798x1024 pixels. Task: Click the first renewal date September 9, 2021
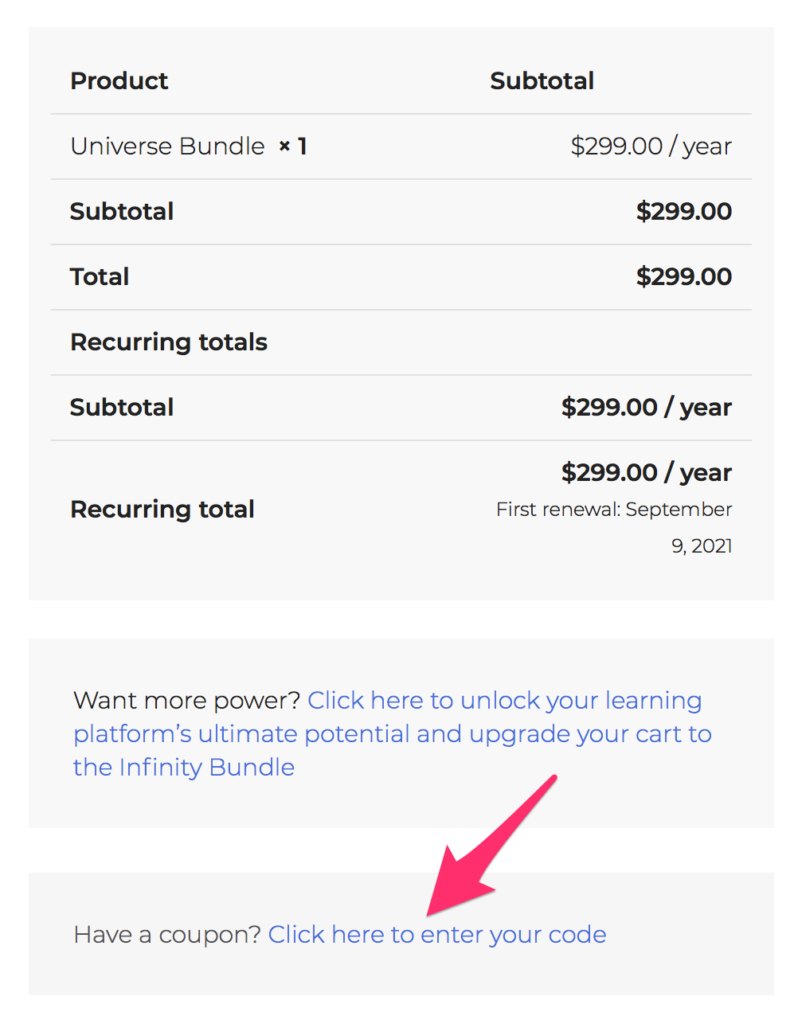pos(614,527)
